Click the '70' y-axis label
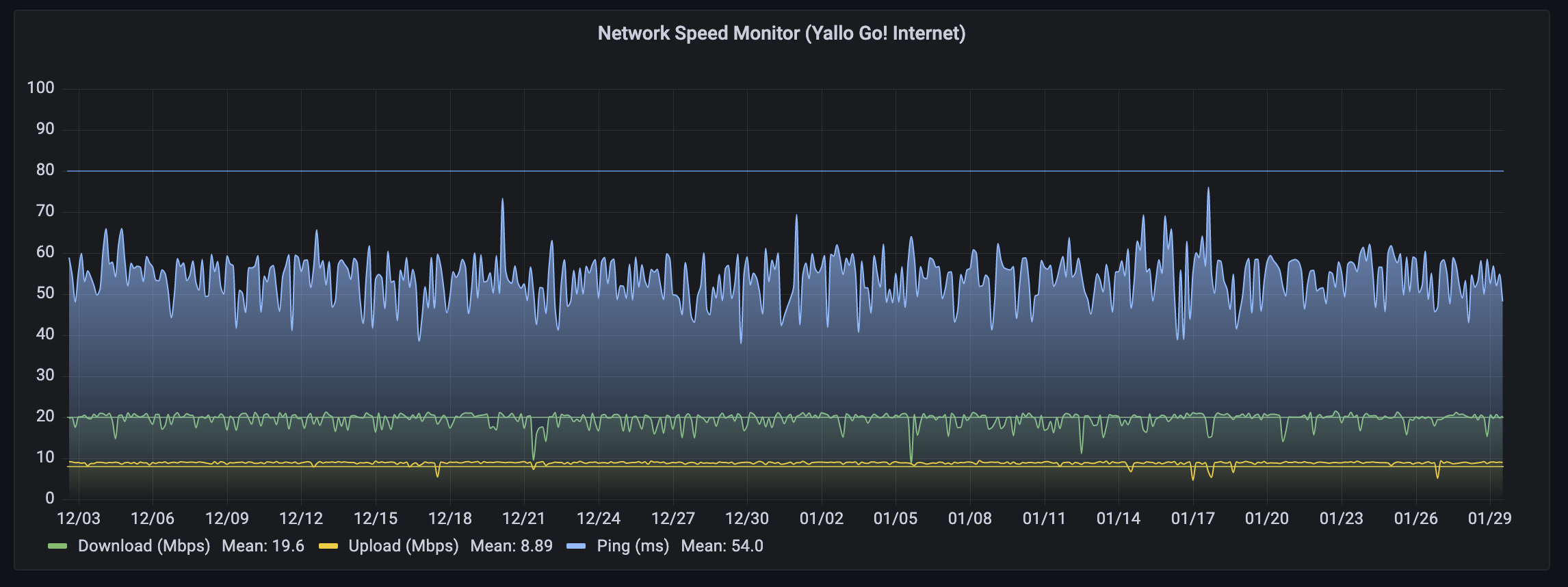 click(x=45, y=211)
